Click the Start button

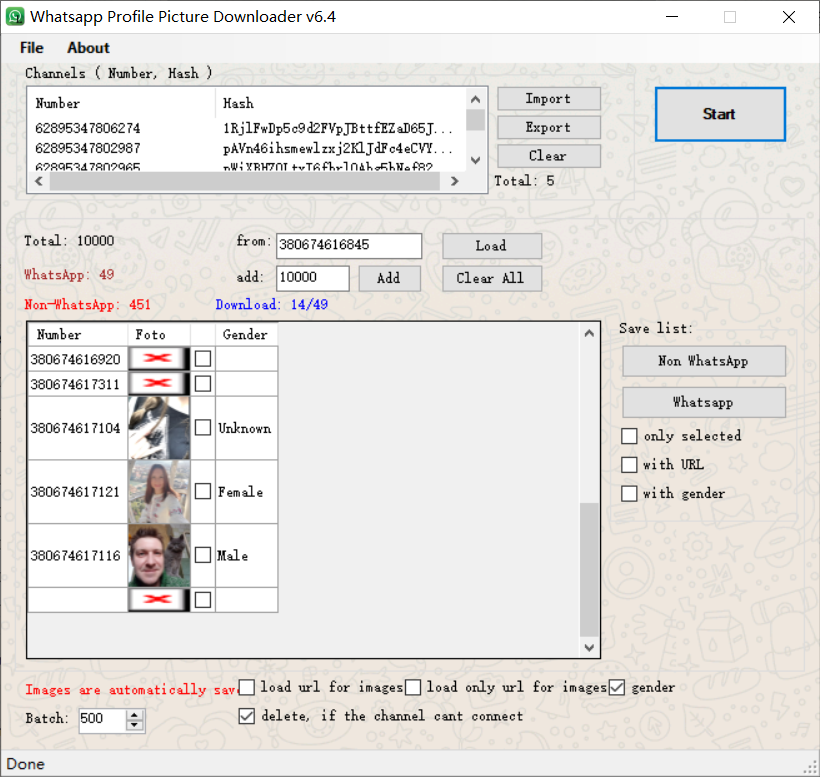(720, 114)
